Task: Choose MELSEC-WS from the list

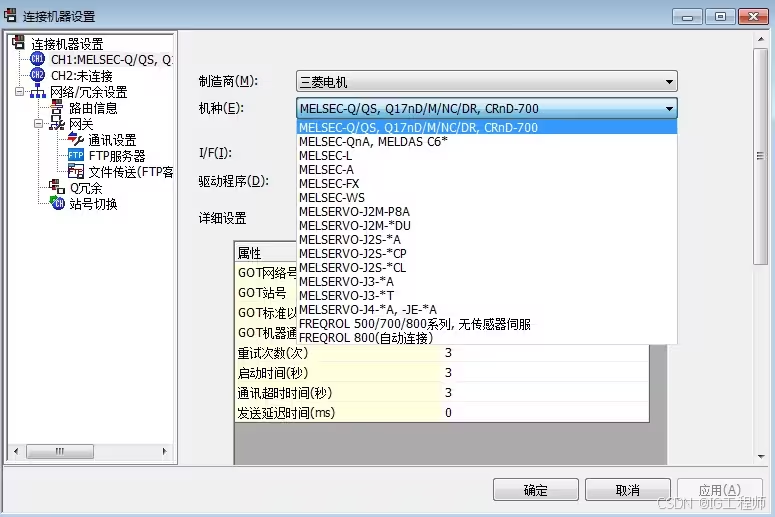Action: tap(487, 198)
